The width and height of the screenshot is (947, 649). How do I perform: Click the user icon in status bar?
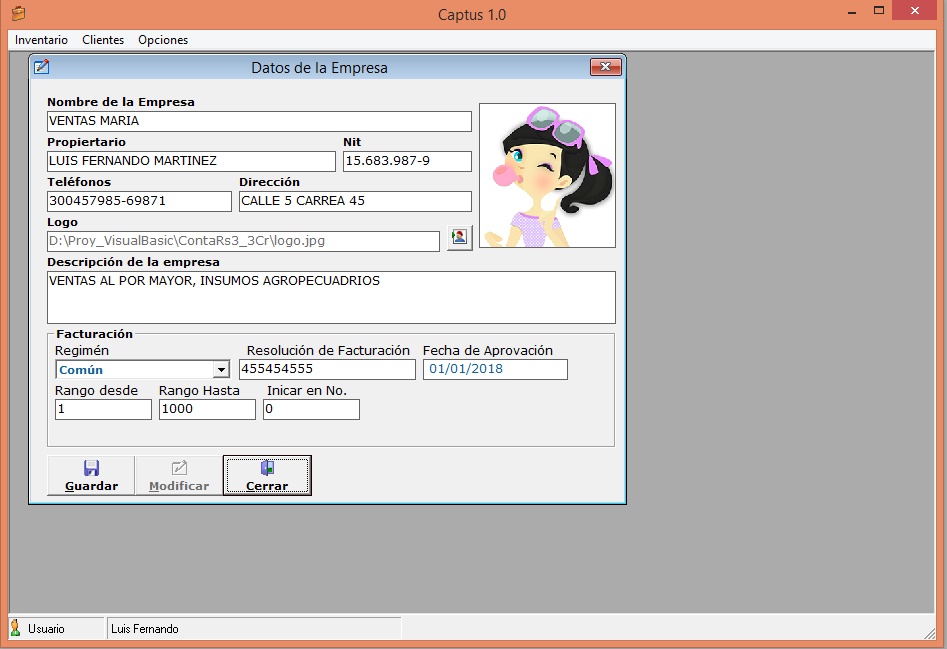point(15,628)
